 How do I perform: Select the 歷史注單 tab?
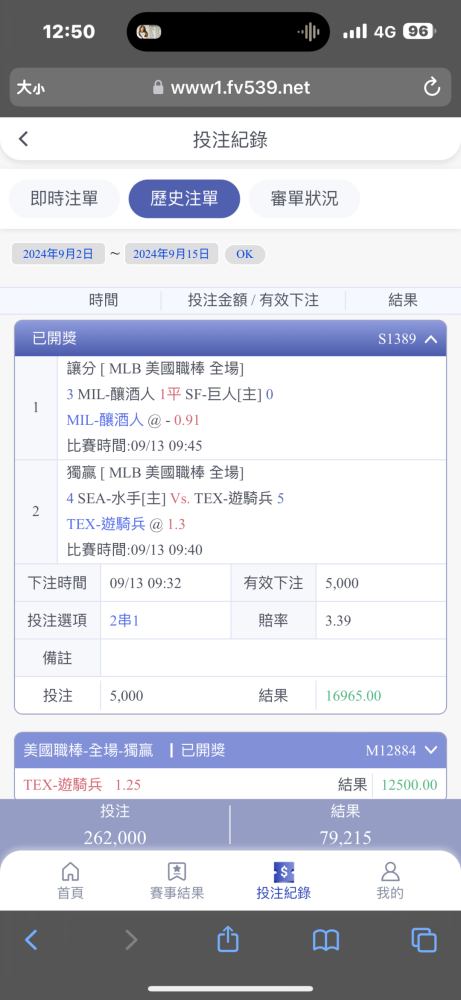point(184,199)
